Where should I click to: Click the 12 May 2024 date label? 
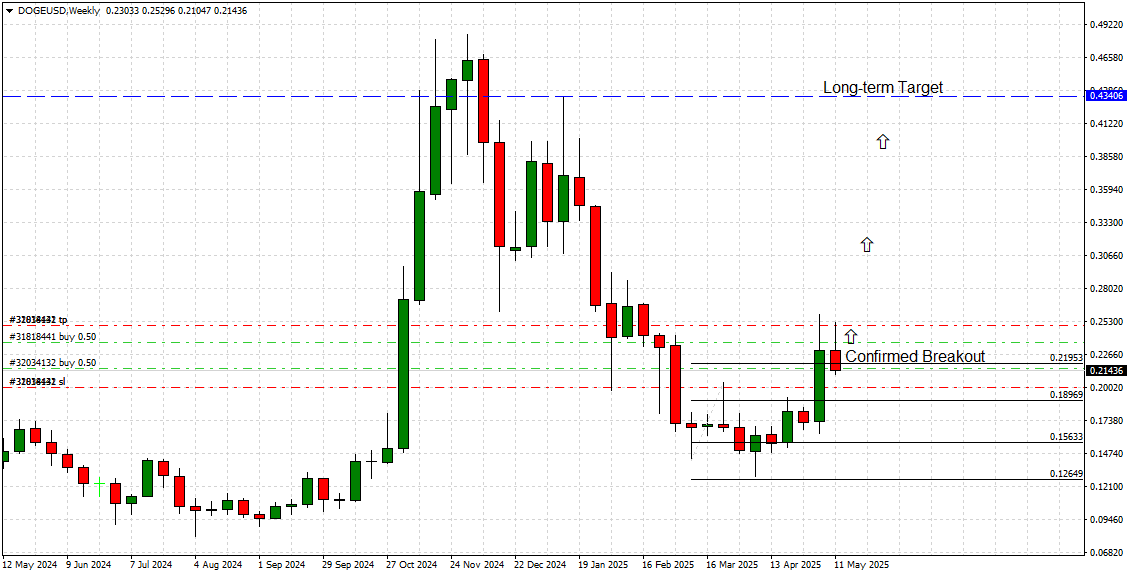30,564
